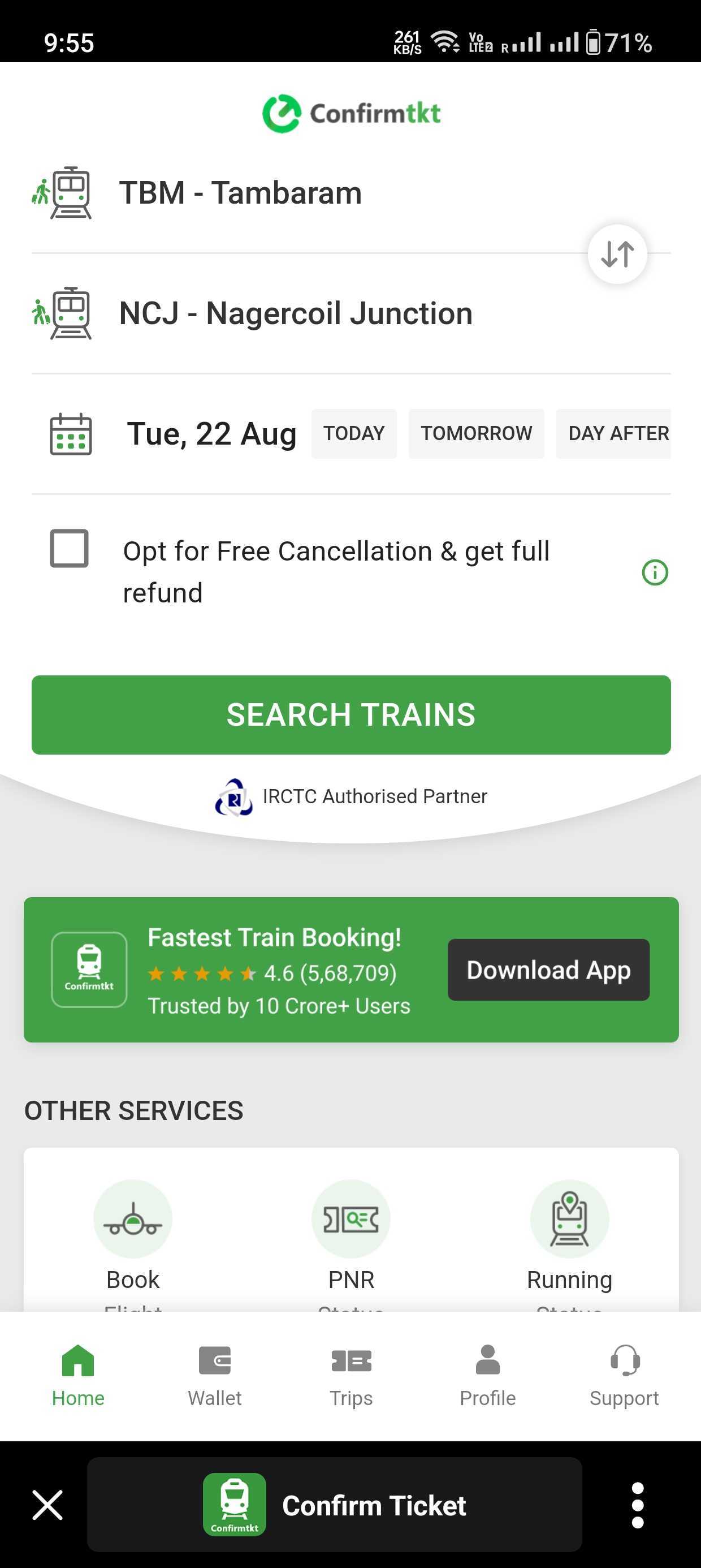
Task: Select the TODAY date chip
Action: pyautogui.click(x=353, y=433)
